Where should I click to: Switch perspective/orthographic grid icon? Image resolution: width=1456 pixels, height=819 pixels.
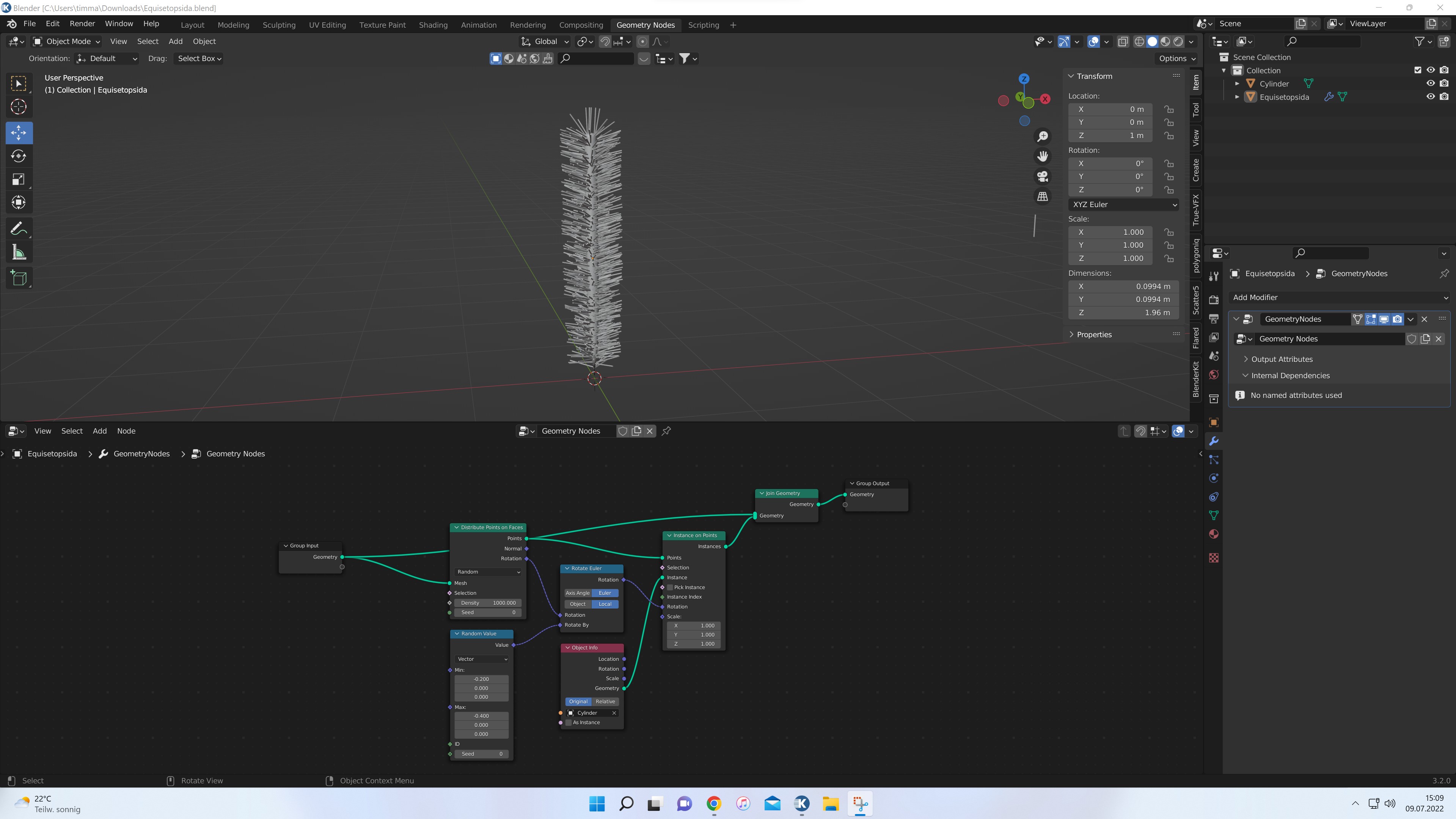(1042, 196)
